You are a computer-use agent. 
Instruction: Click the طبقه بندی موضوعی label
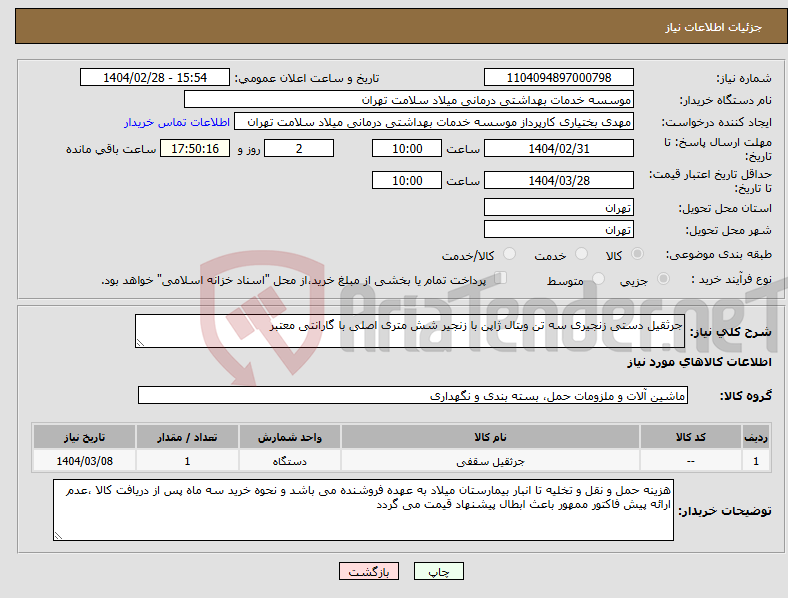point(719,254)
